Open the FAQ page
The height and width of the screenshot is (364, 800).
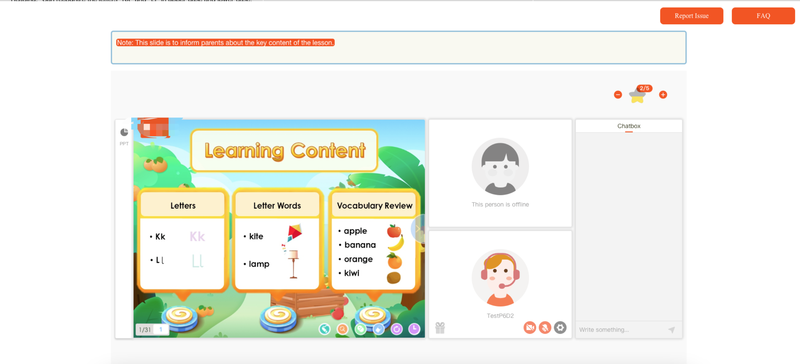point(763,16)
